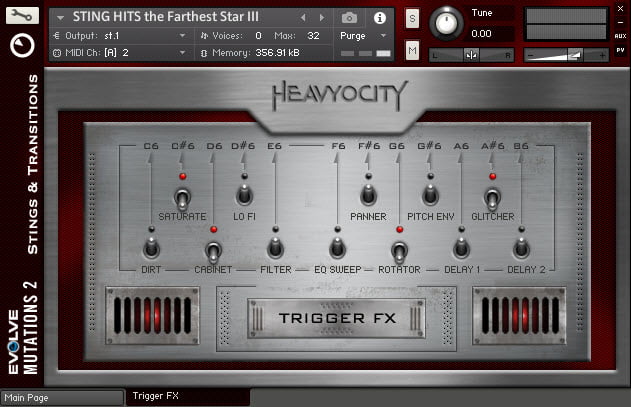
Task: Click the Tune knob
Action: [x=446, y=23]
